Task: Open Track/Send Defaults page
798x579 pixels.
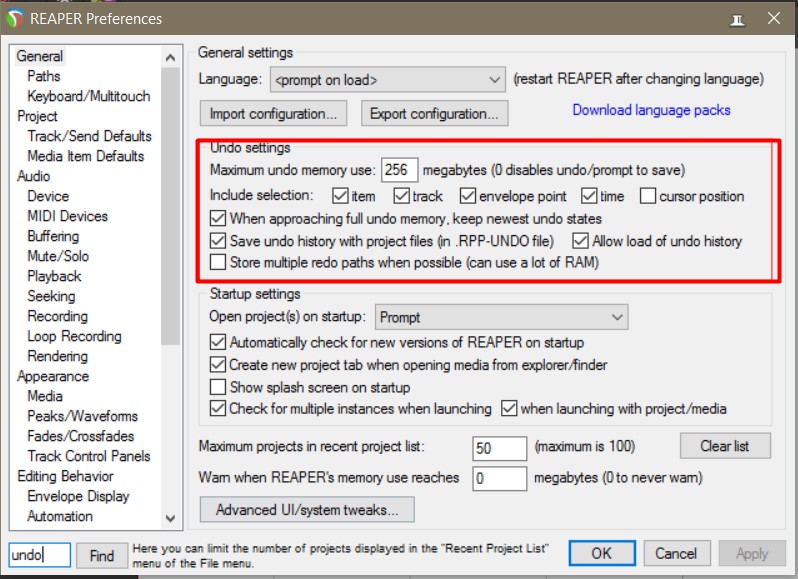Action: click(x=90, y=136)
